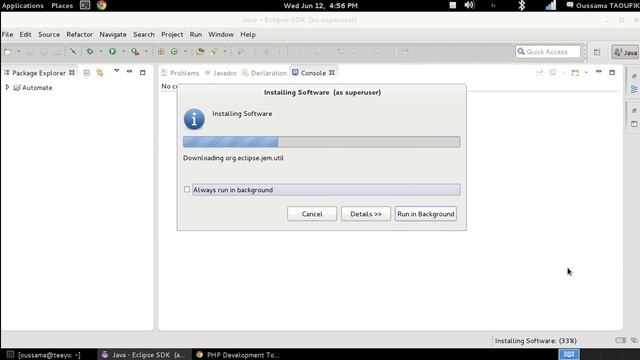Image resolution: width=640 pixels, height=360 pixels.
Task: Click the New file wizard icon
Action: [8, 52]
